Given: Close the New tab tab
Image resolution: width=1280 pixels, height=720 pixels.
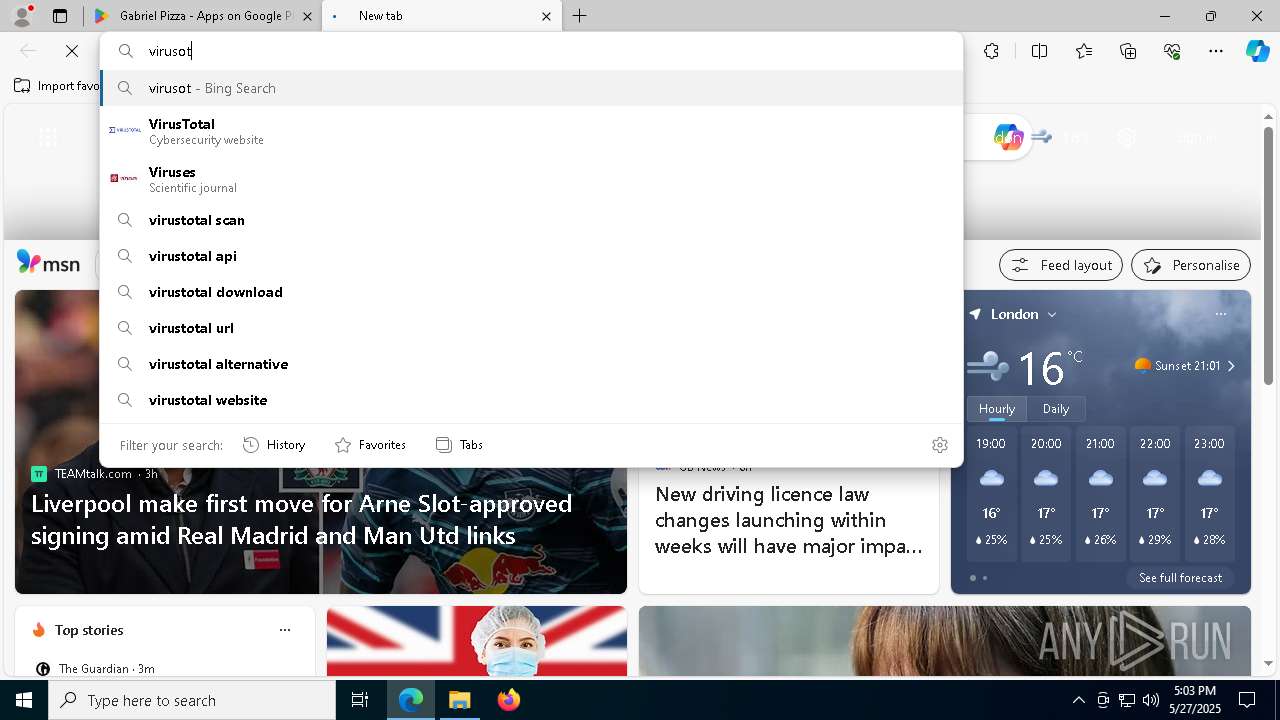Looking at the screenshot, I should [546, 16].
